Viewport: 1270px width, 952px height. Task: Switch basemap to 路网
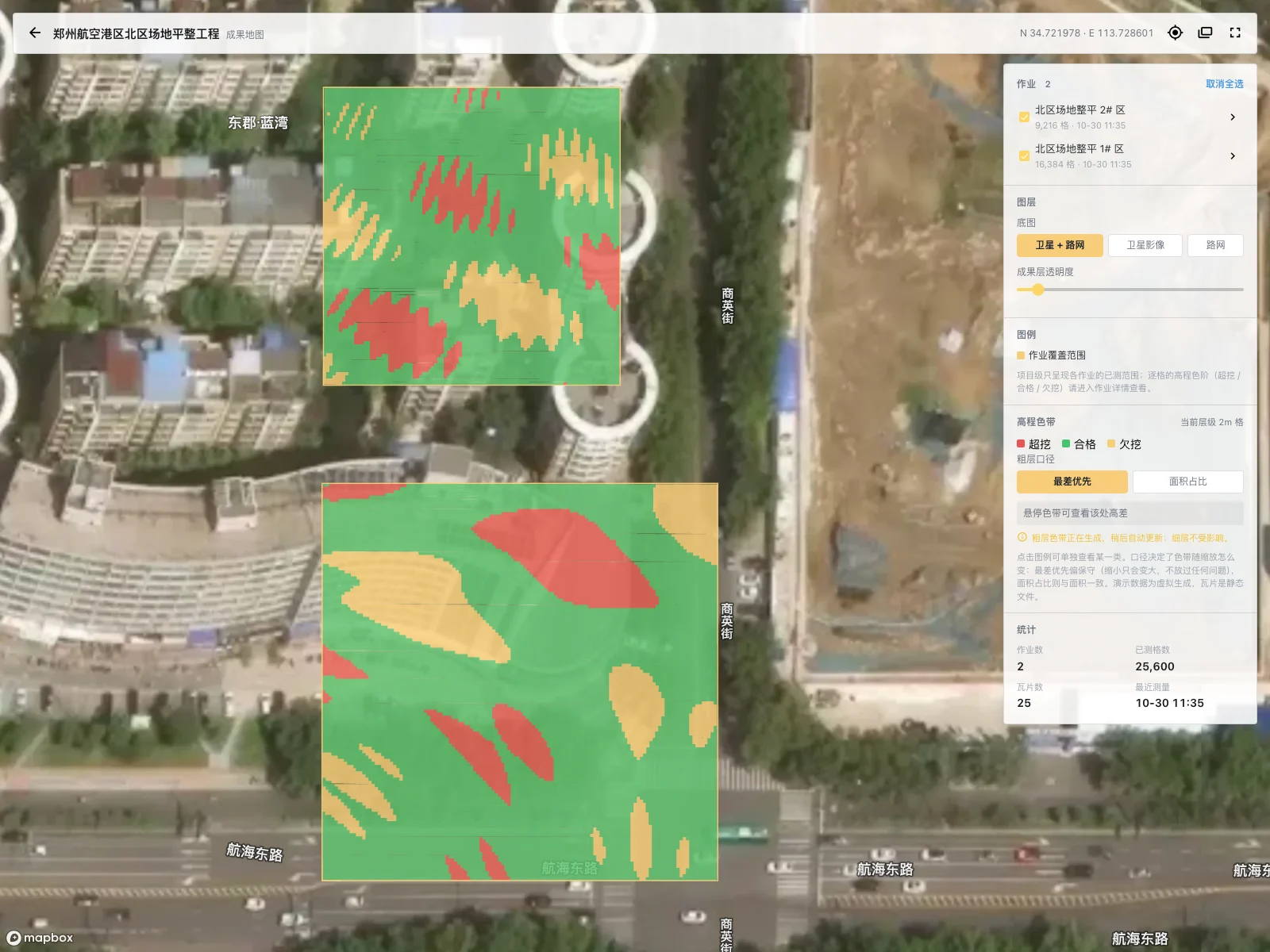[x=1215, y=245]
